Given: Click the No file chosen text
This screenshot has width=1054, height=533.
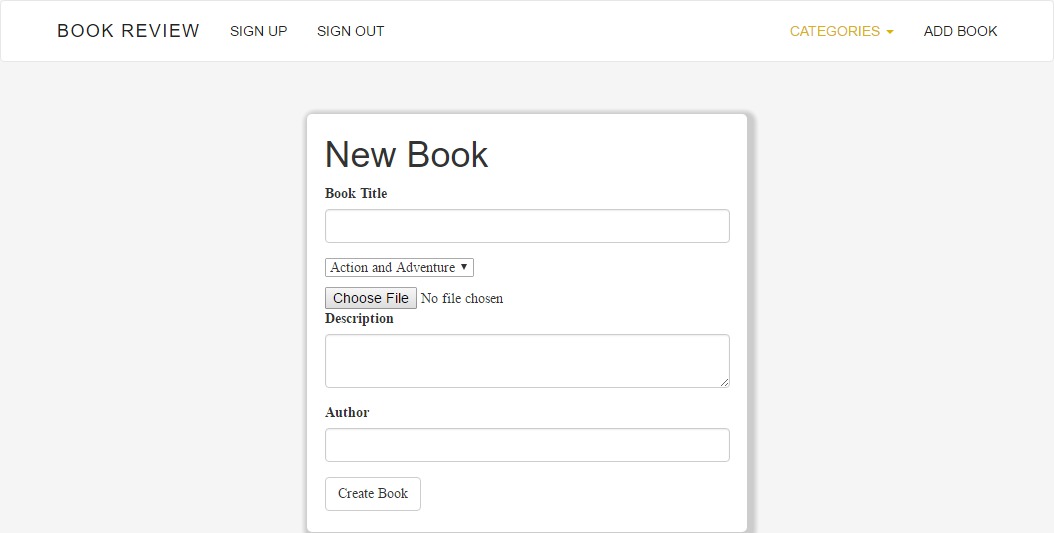Looking at the screenshot, I should [462, 298].
